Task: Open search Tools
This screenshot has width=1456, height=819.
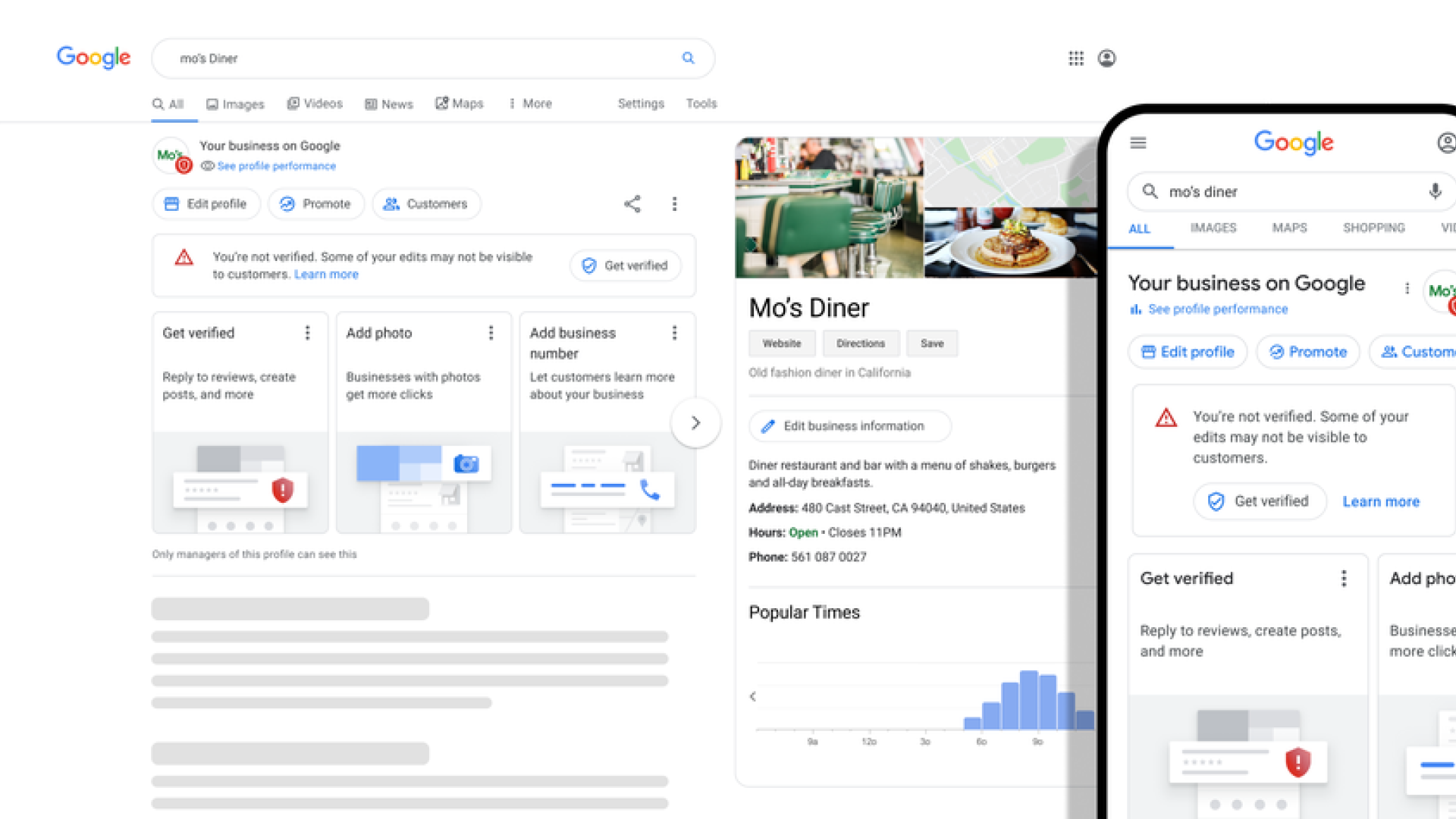Action: 701,103
